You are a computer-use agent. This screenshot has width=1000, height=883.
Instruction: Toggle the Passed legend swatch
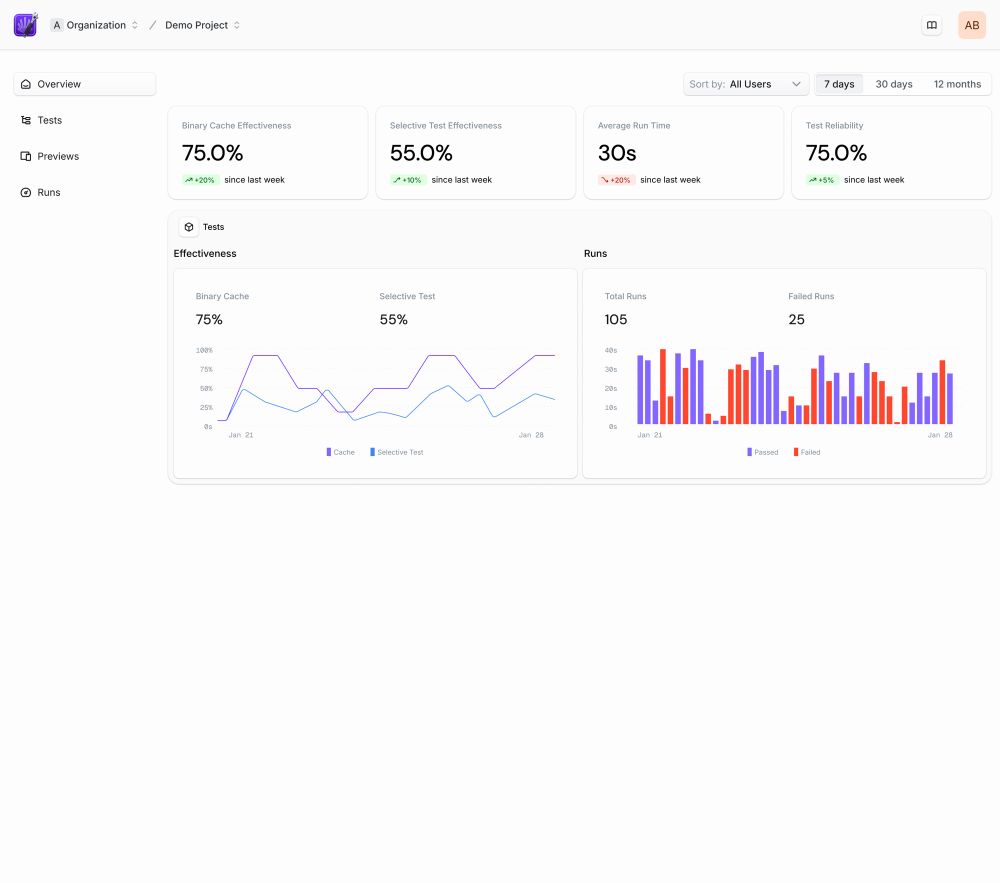[x=749, y=452]
